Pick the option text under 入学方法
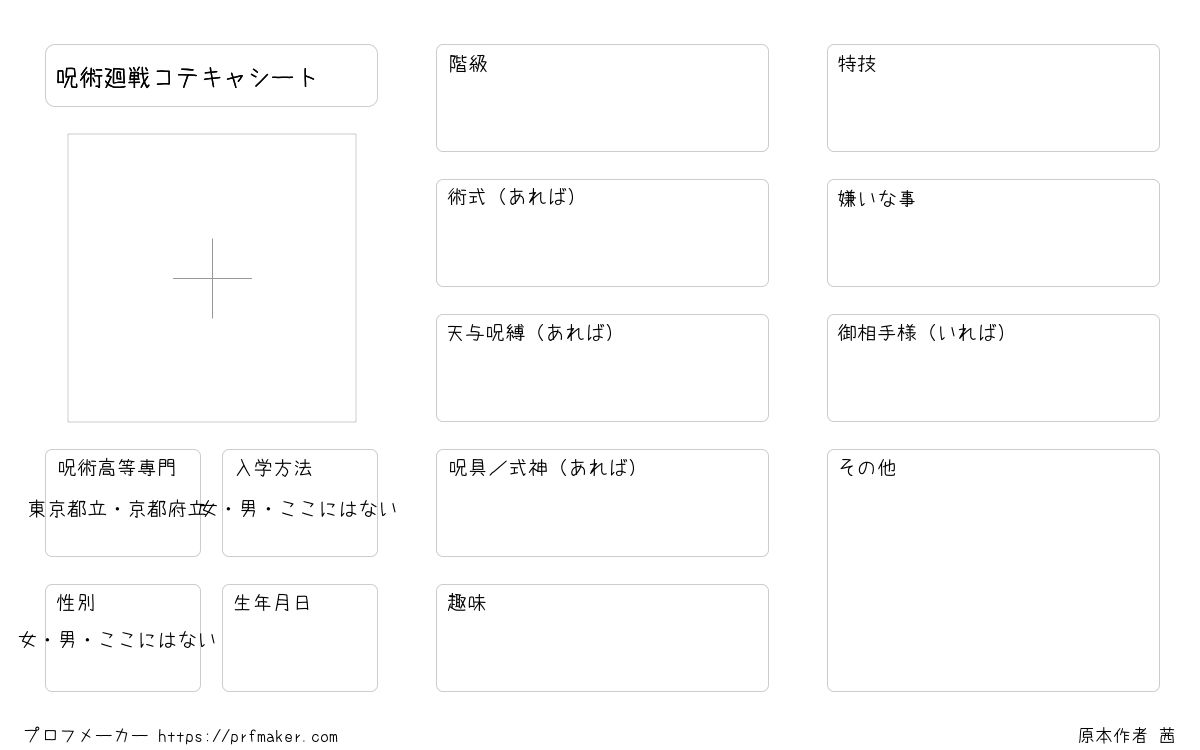The image size is (1200, 750). [300, 509]
